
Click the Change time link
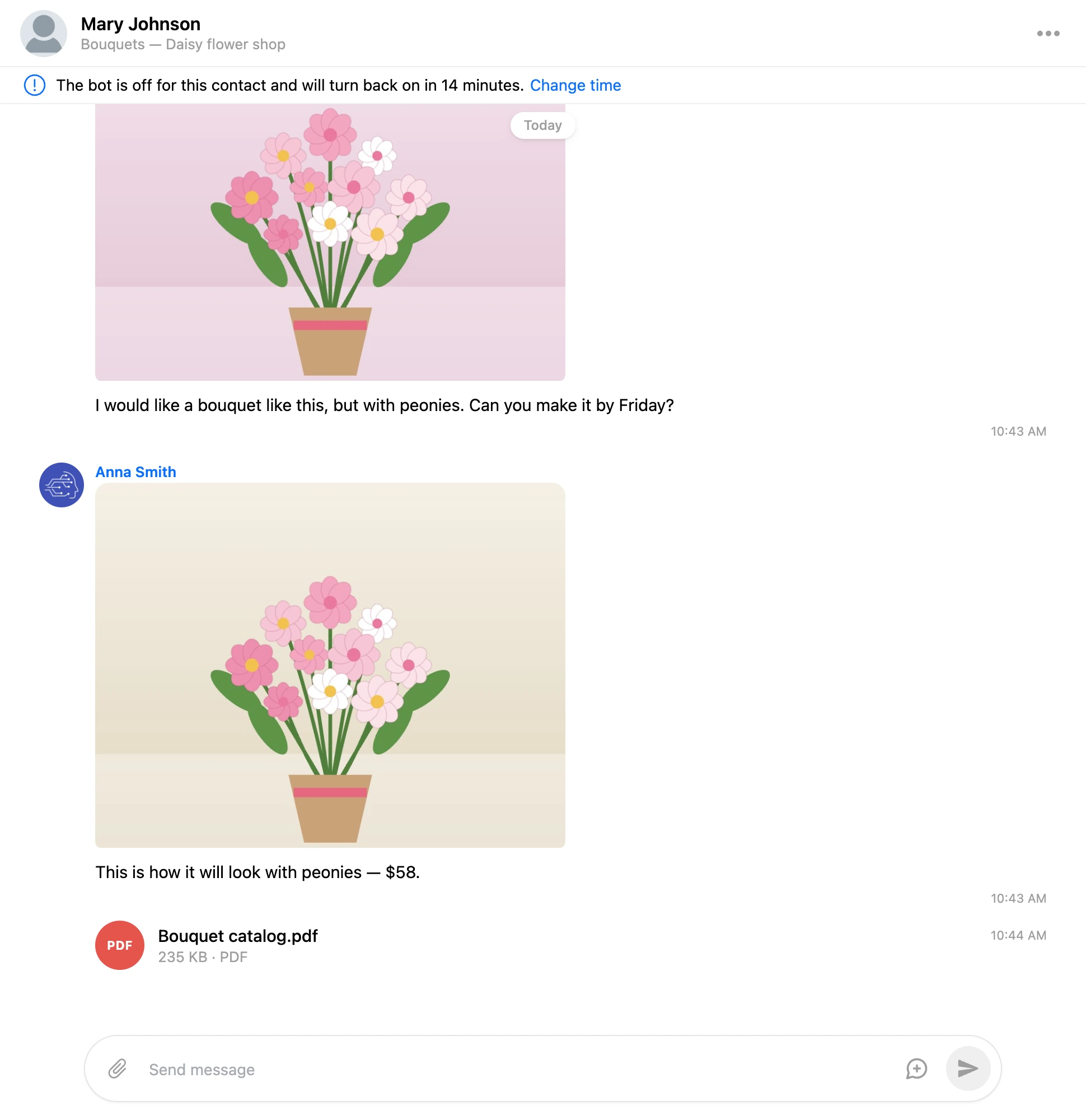575,85
